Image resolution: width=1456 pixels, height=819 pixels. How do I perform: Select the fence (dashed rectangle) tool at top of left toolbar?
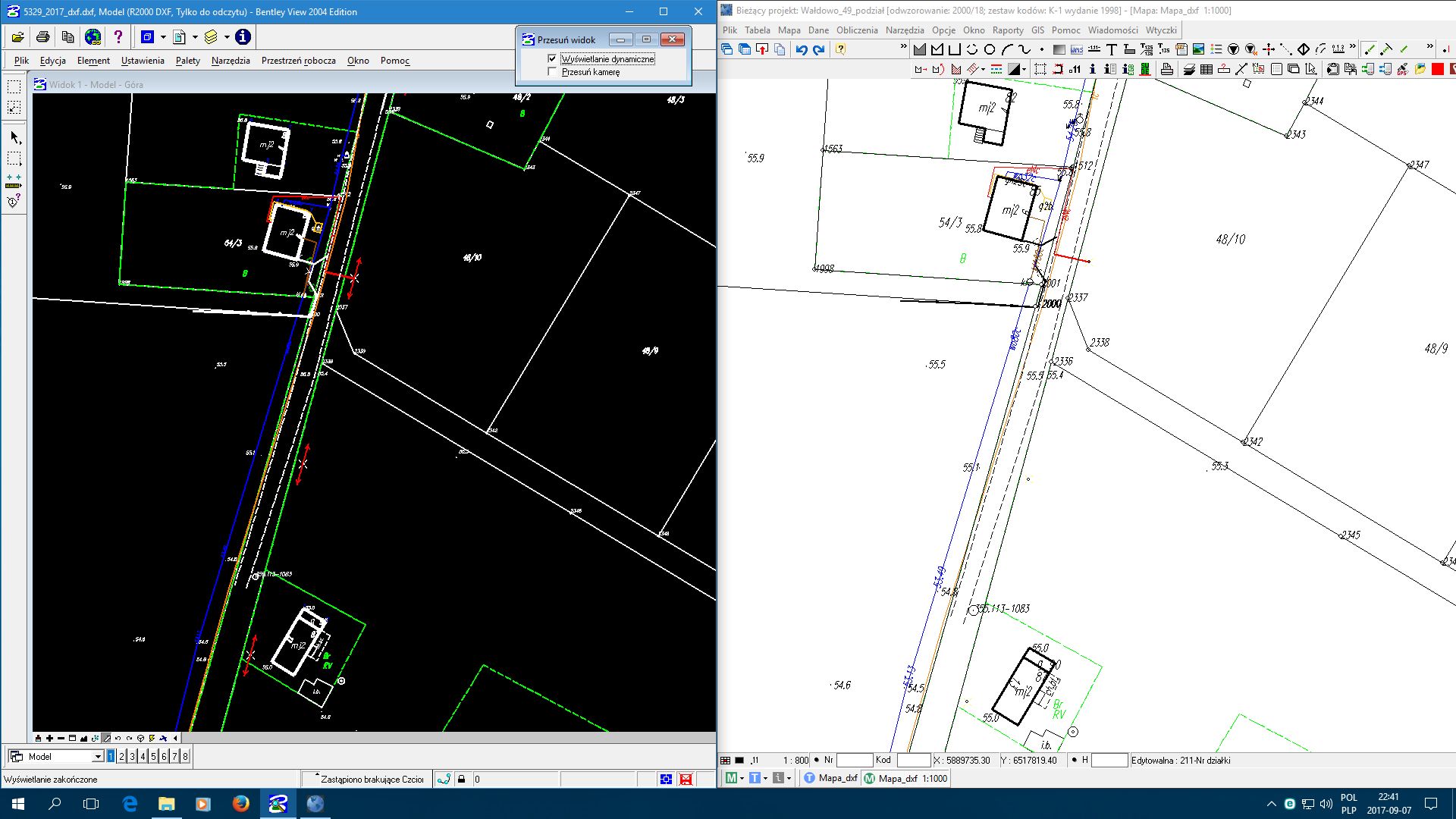point(14,87)
